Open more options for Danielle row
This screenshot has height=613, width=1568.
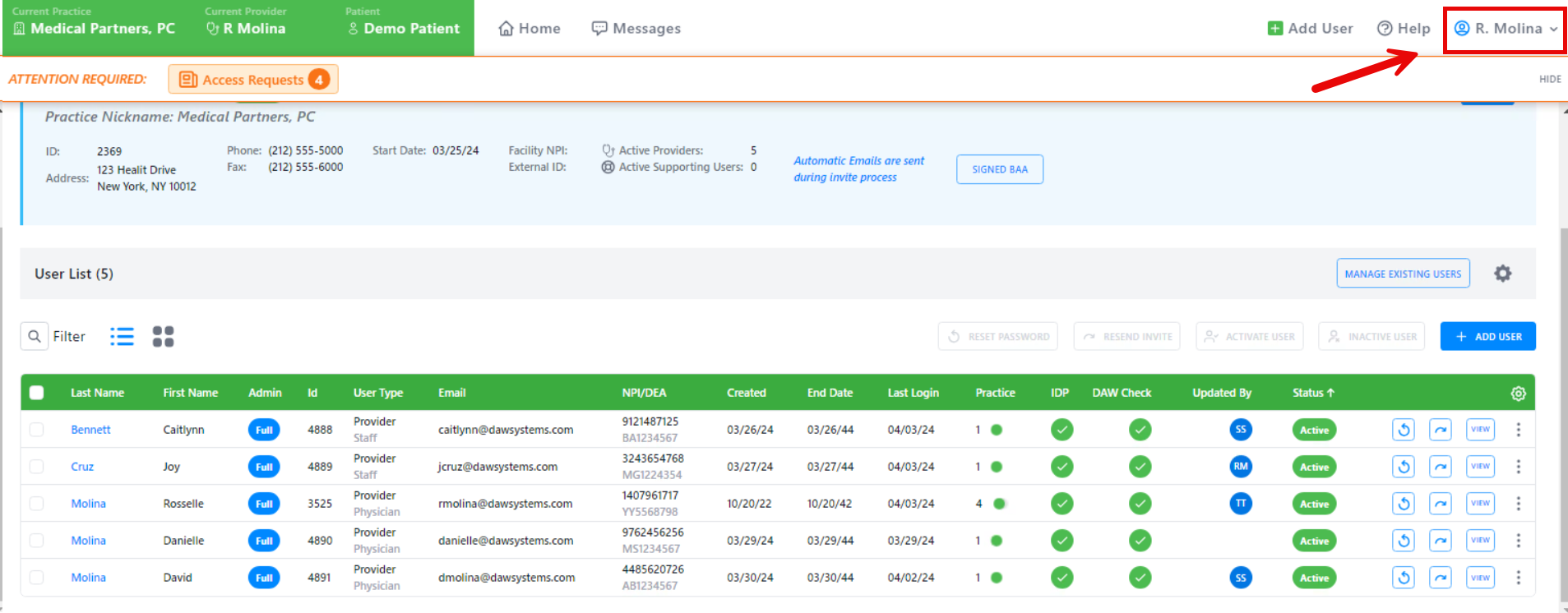tap(1519, 541)
